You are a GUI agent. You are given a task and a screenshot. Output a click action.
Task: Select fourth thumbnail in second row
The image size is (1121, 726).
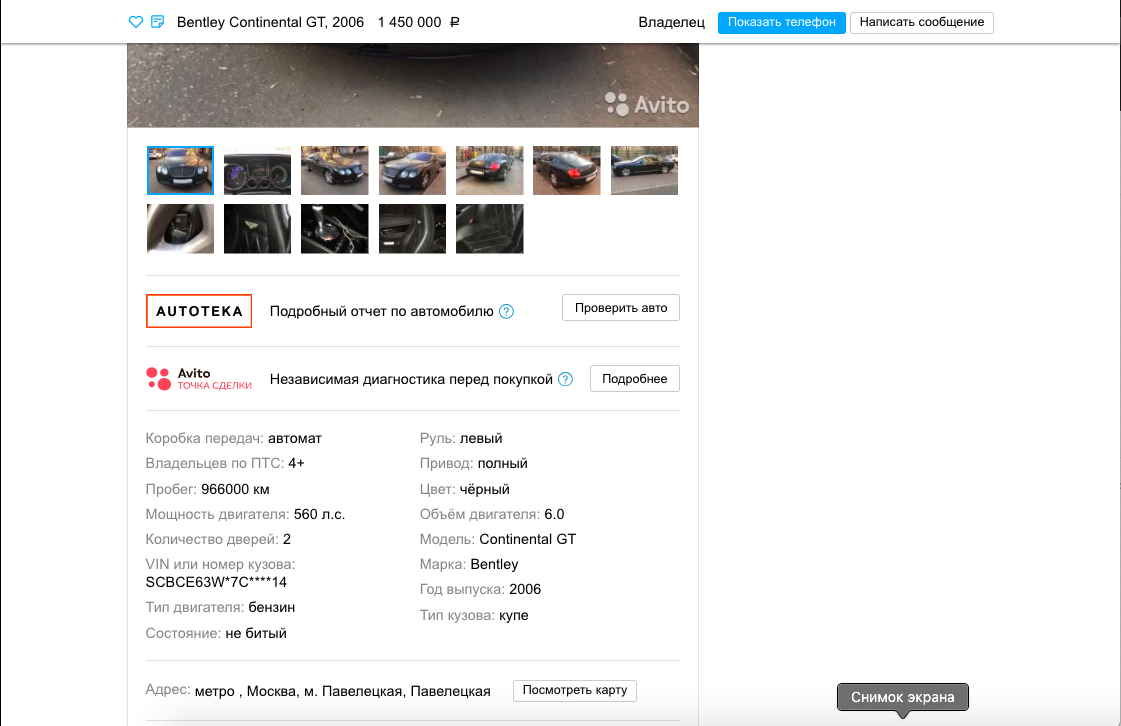click(413, 229)
